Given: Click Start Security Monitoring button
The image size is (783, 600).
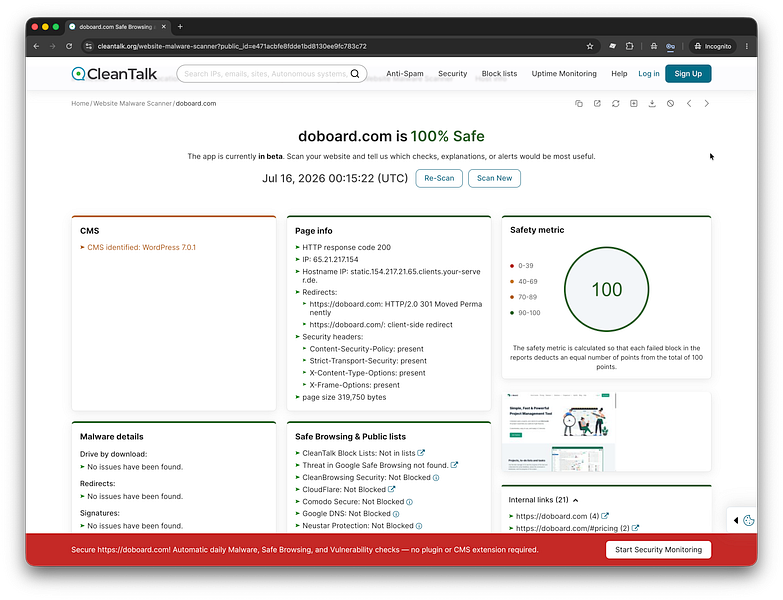Looking at the screenshot, I should point(658,550).
